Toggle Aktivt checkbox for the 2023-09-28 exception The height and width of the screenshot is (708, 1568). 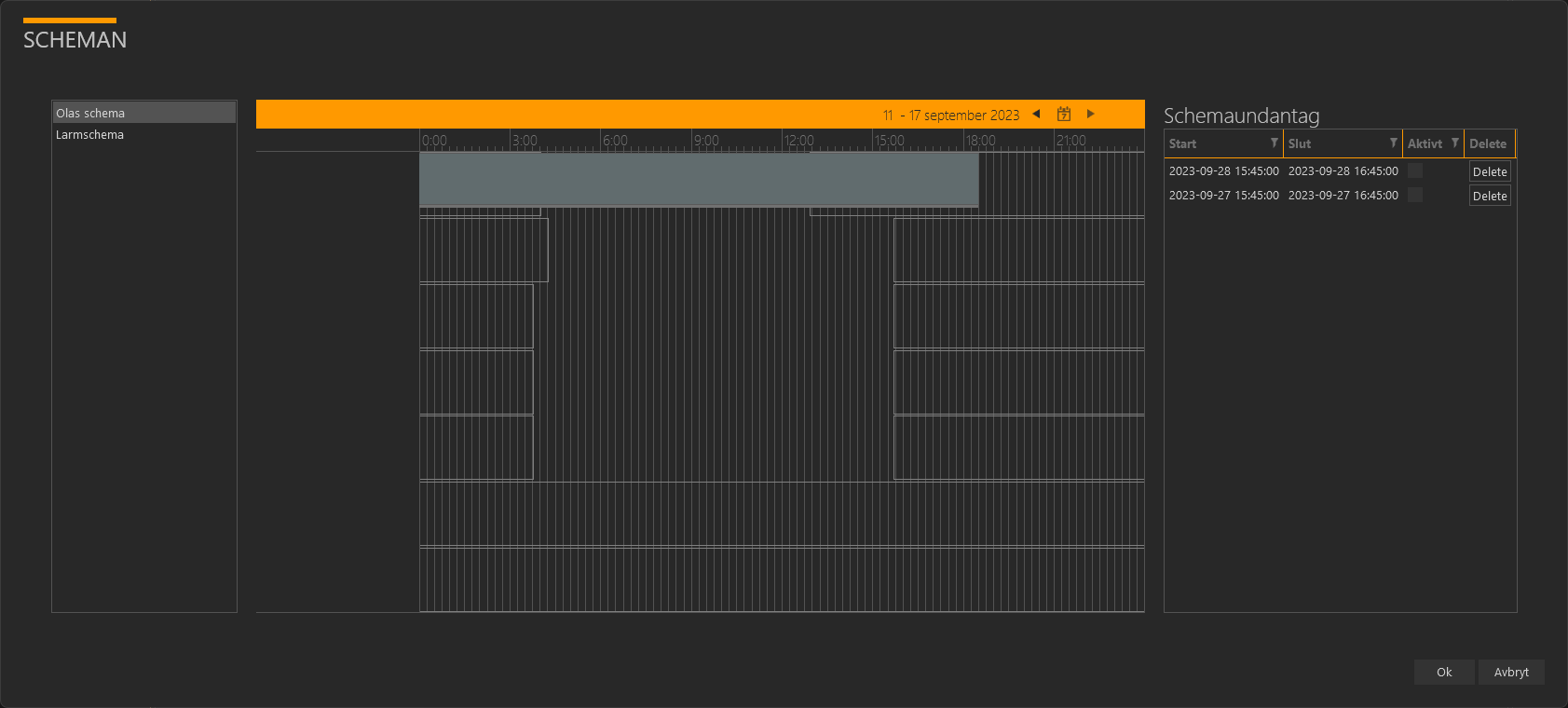point(1415,171)
